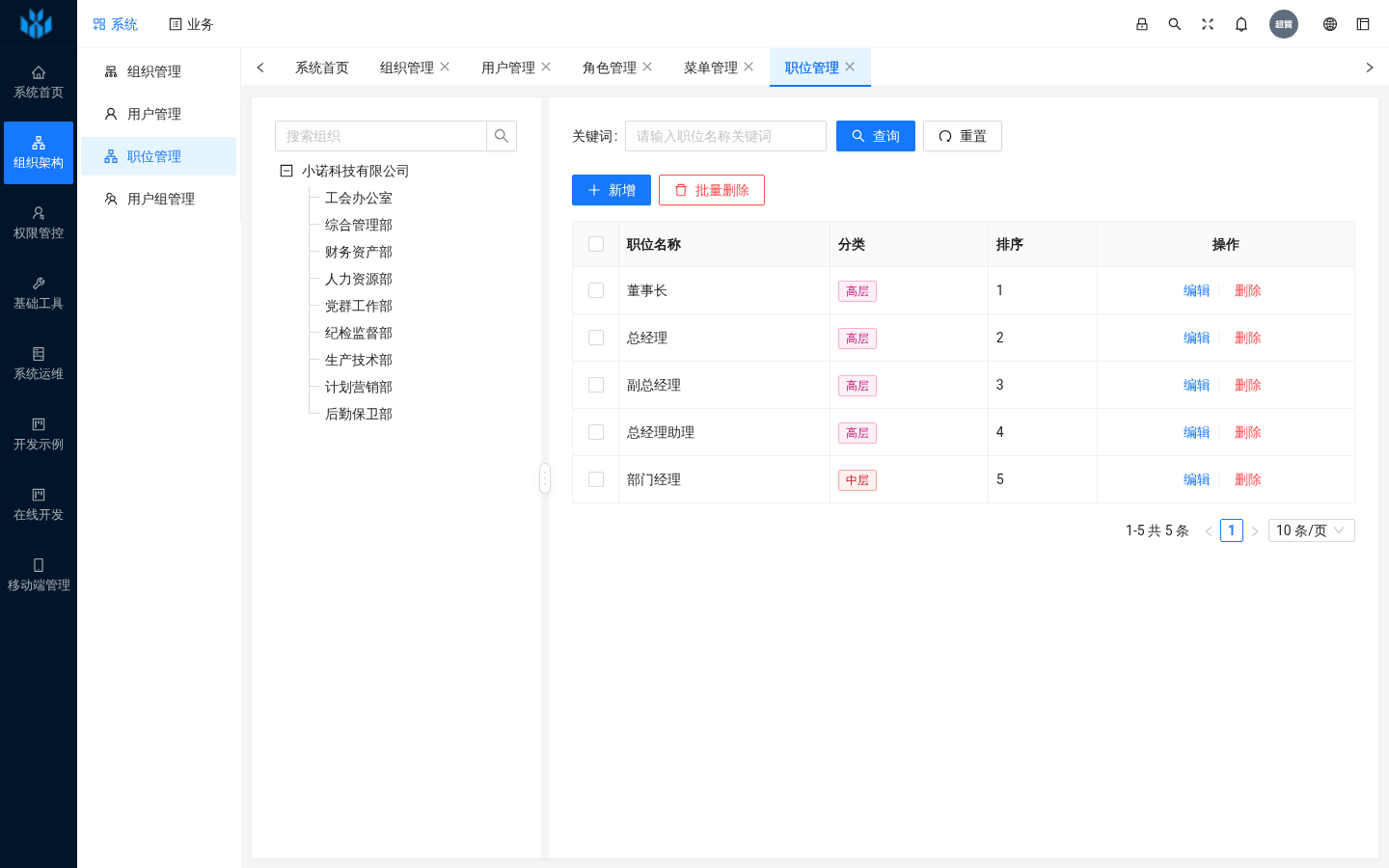Click the lock screen icon
The height and width of the screenshot is (868, 1389).
click(x=1142, y=24)
